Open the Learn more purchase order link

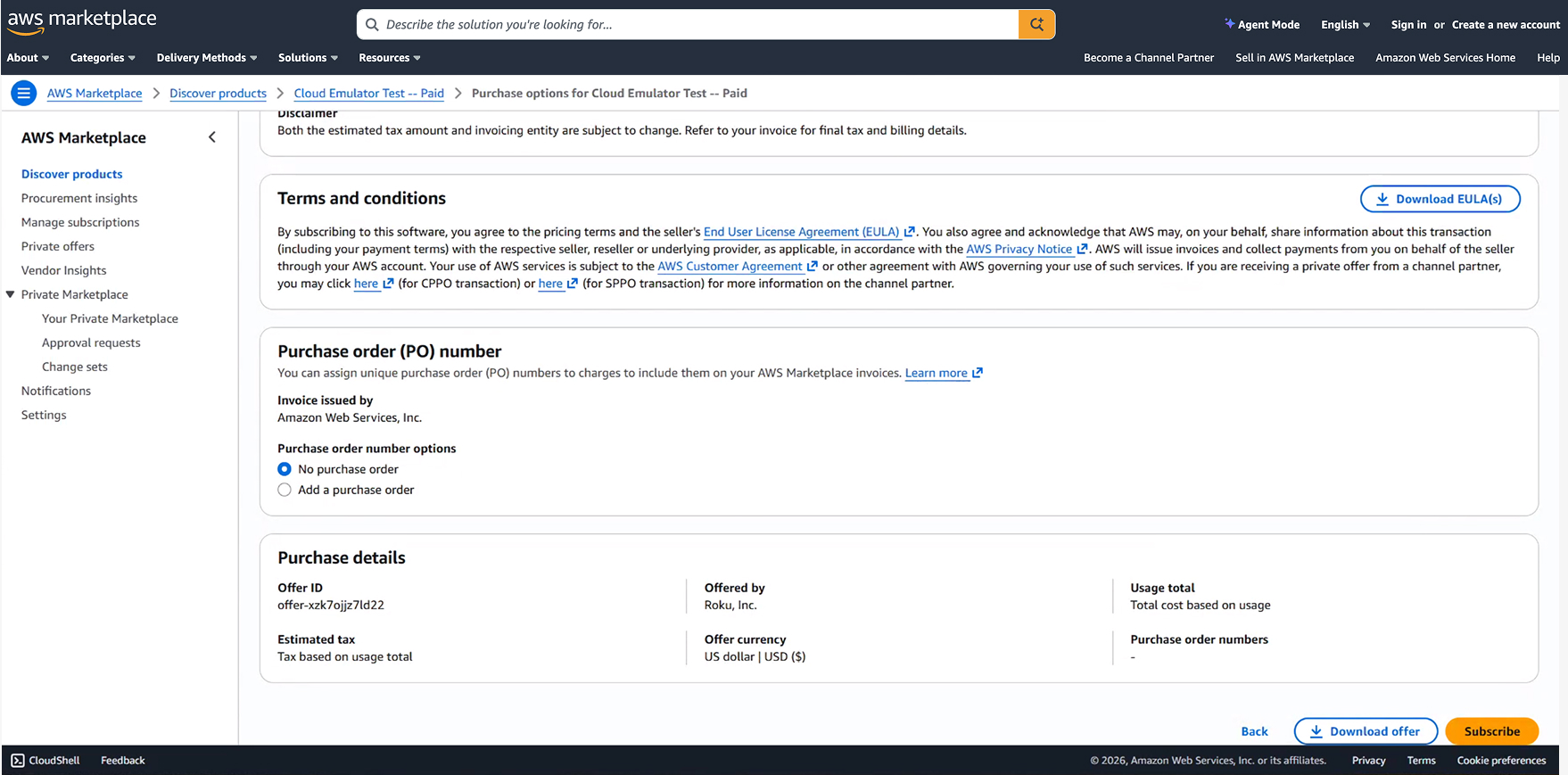(x=936, y=373)
